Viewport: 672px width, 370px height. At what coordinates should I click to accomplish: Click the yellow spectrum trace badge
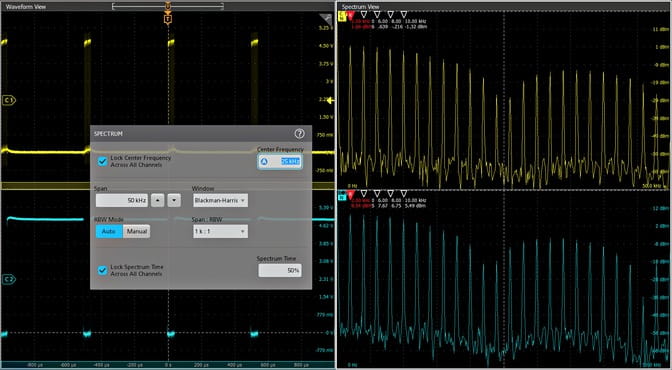342,16
